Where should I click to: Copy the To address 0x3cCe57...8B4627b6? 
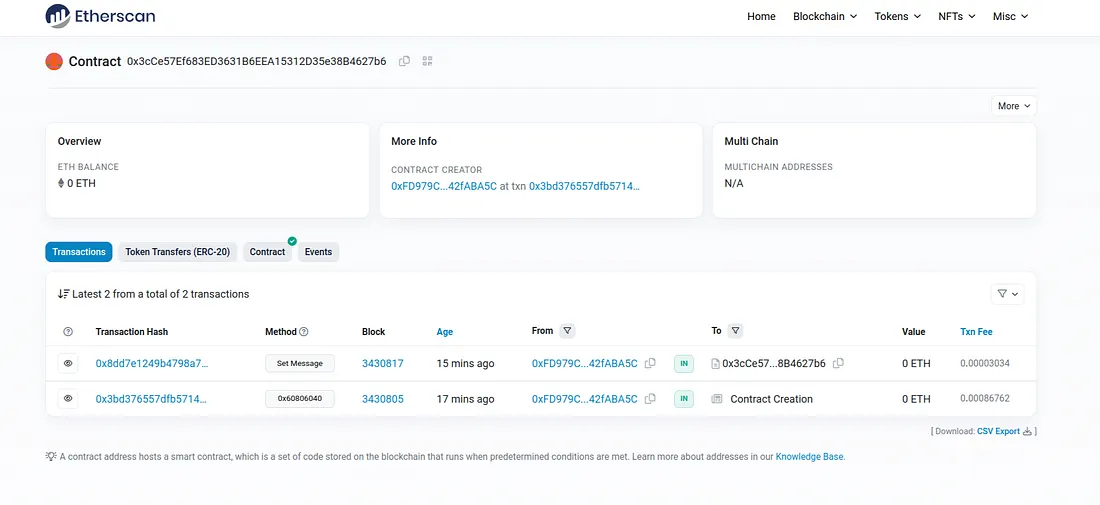coord(838,364)
